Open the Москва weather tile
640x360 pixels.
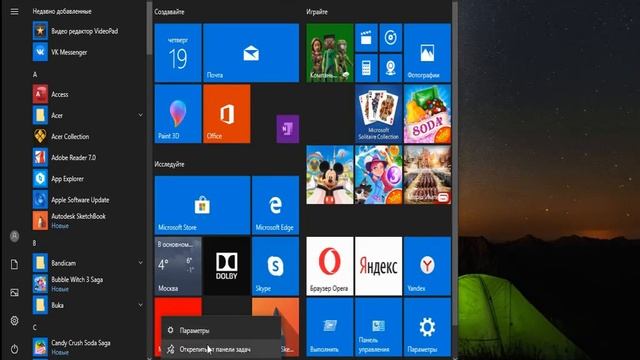point(178,266)
